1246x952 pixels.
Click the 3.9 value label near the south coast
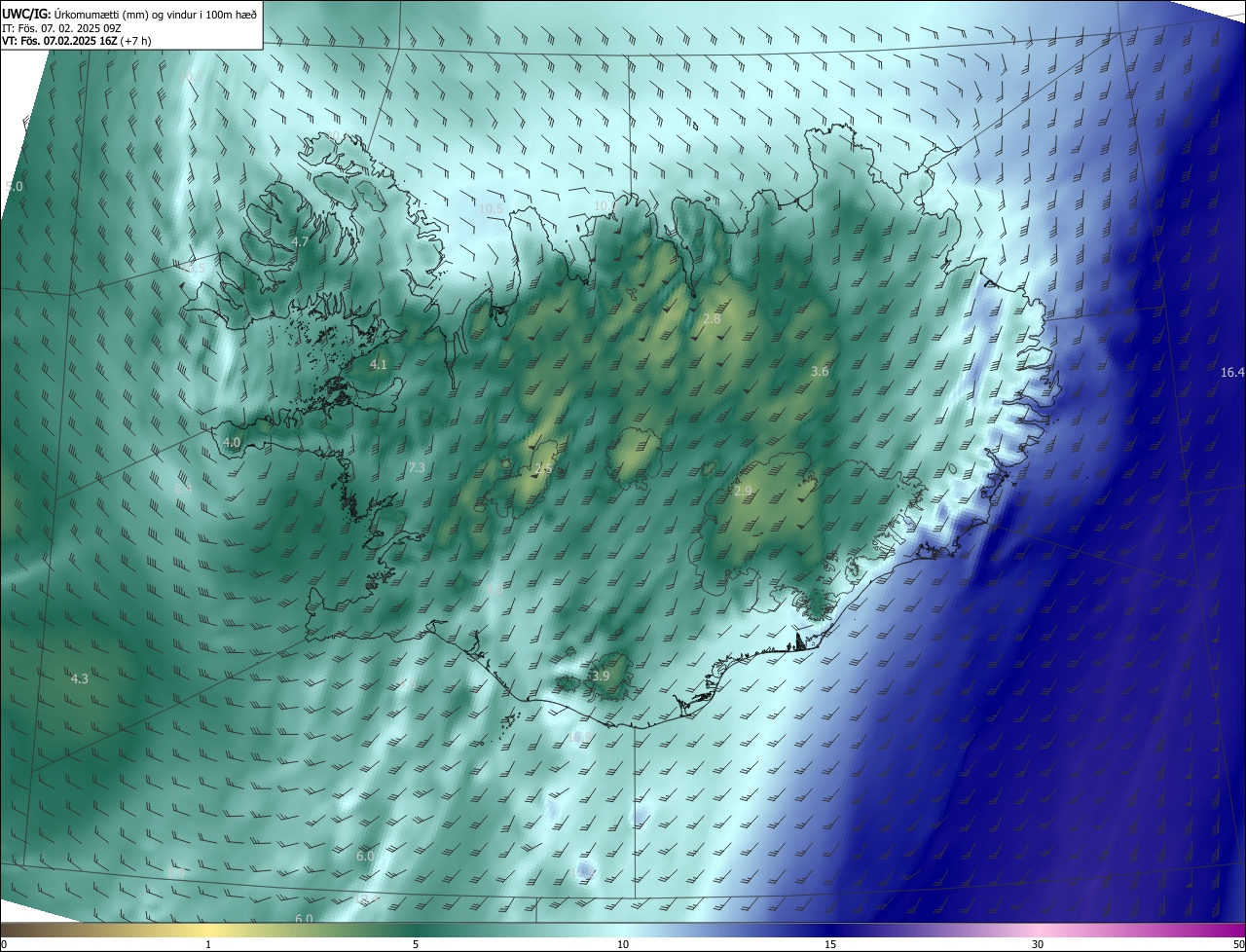pos(601,676)
